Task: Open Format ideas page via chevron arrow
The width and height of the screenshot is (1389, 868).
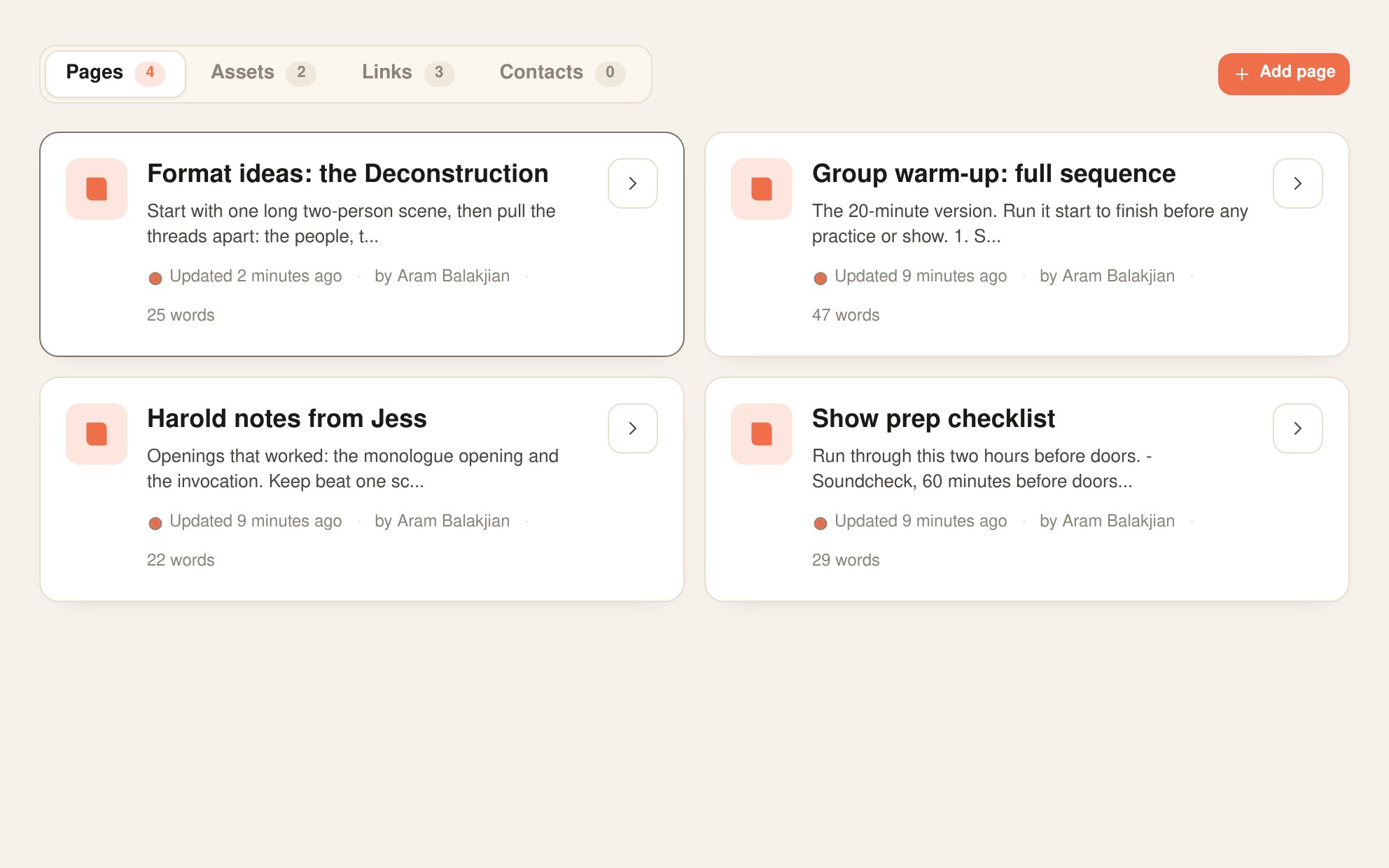Action: [x=633, y=183]
